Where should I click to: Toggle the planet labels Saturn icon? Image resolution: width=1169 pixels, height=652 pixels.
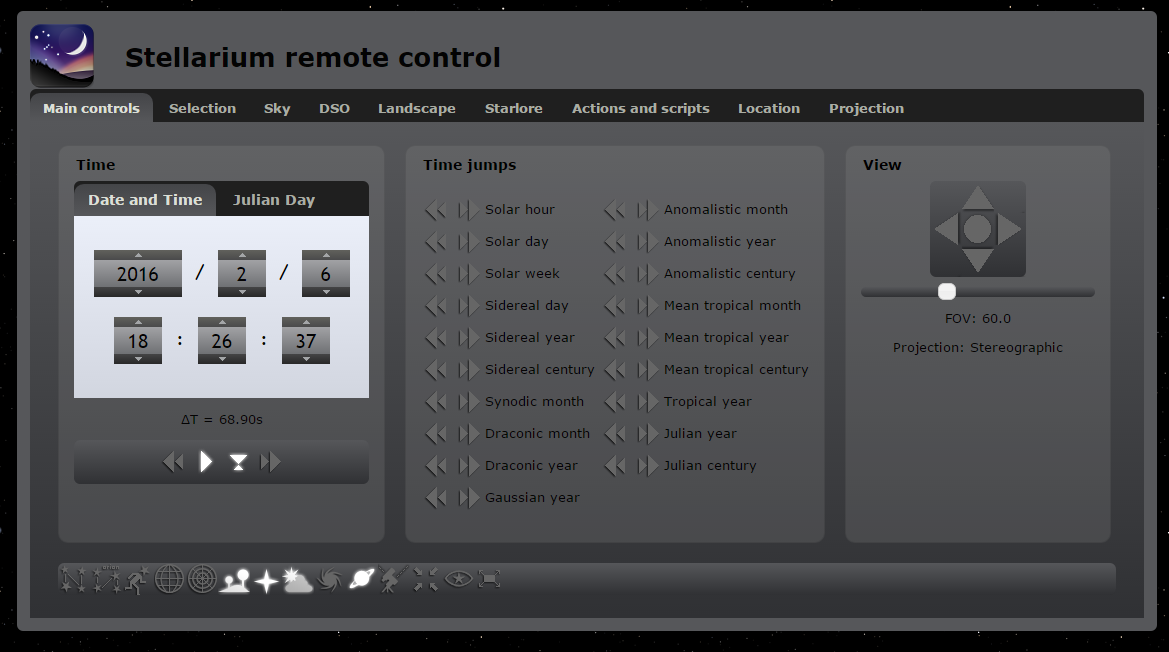click(361, 579)
